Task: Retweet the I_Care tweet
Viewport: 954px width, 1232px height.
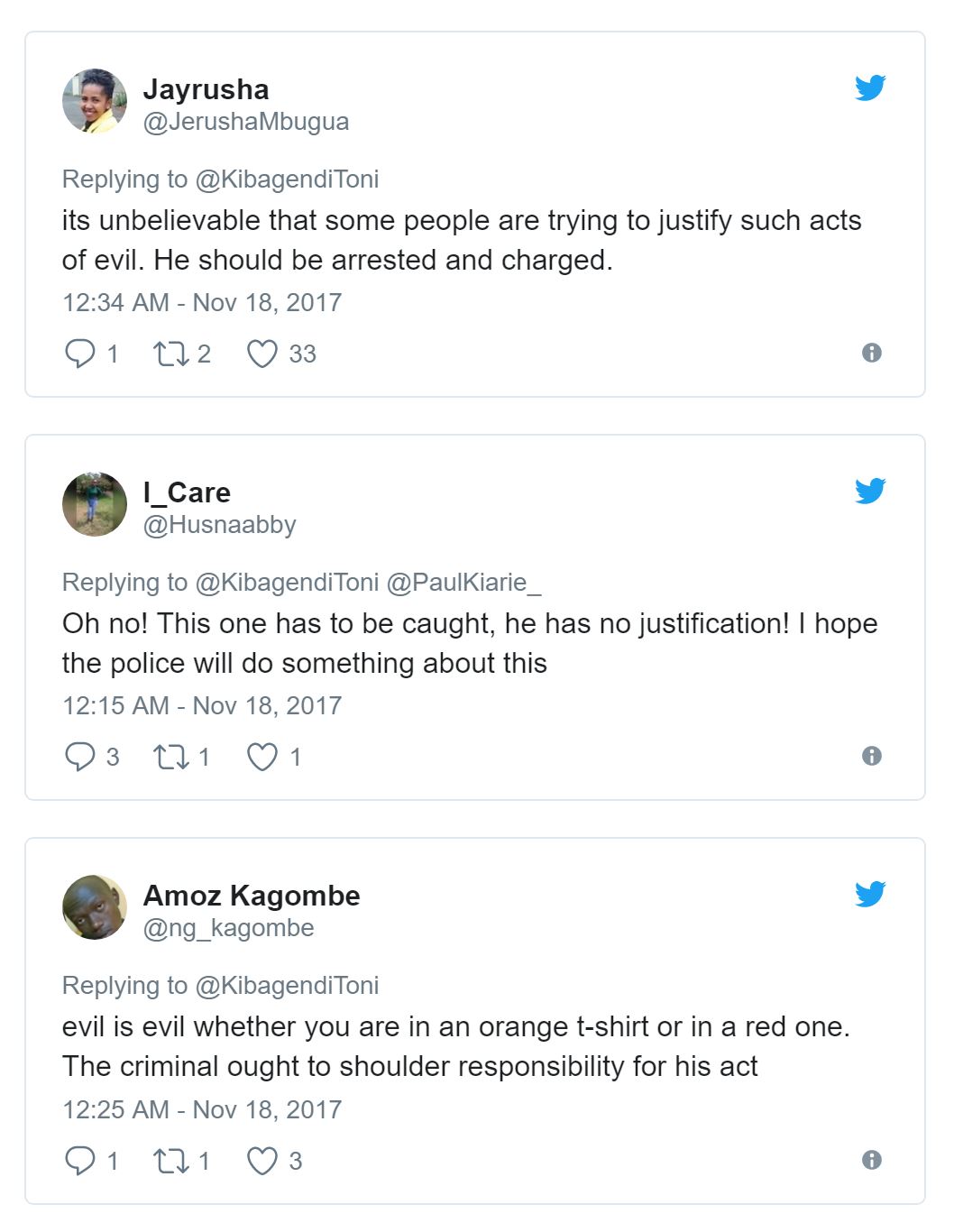Action: click(x=170, y=756)
